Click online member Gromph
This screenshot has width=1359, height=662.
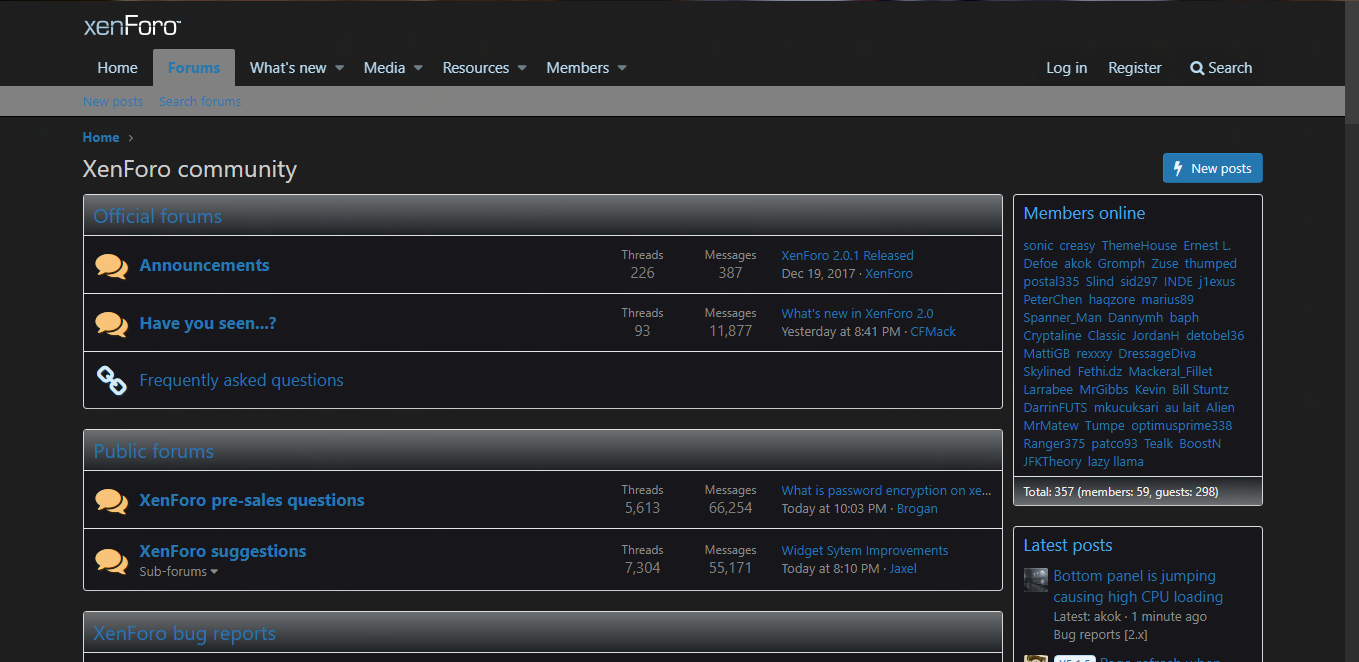point(1121,263)
